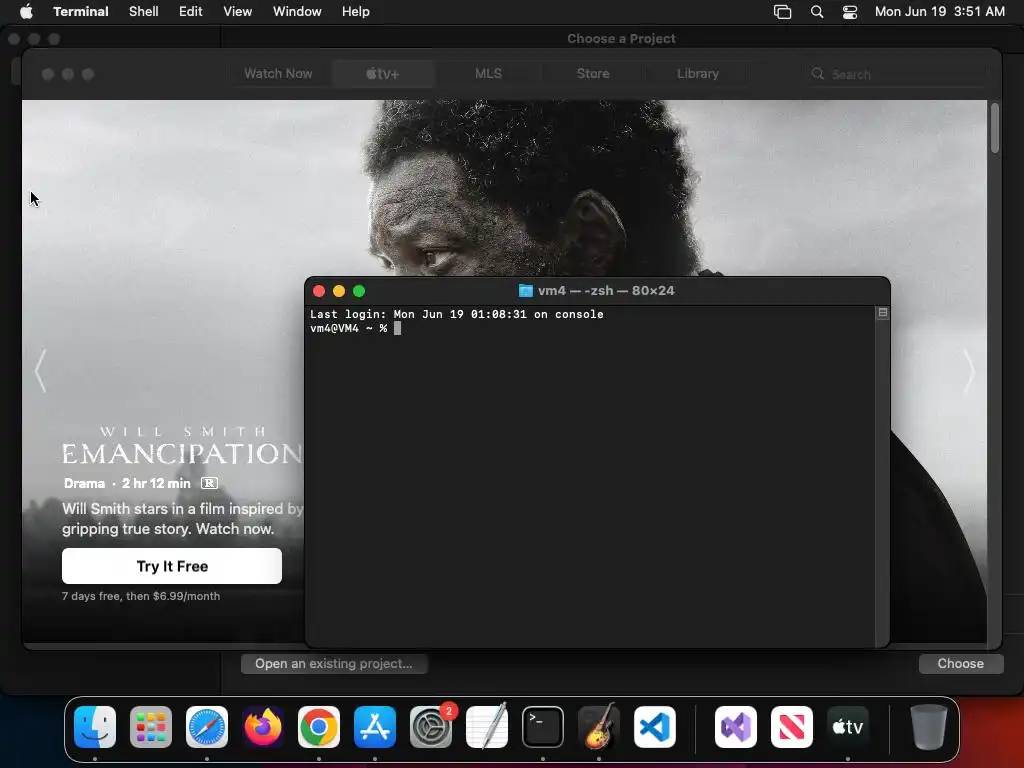Open the App Store Dock icon
The height and width of the screenshot is (768, 1024).
coord(375,727)
